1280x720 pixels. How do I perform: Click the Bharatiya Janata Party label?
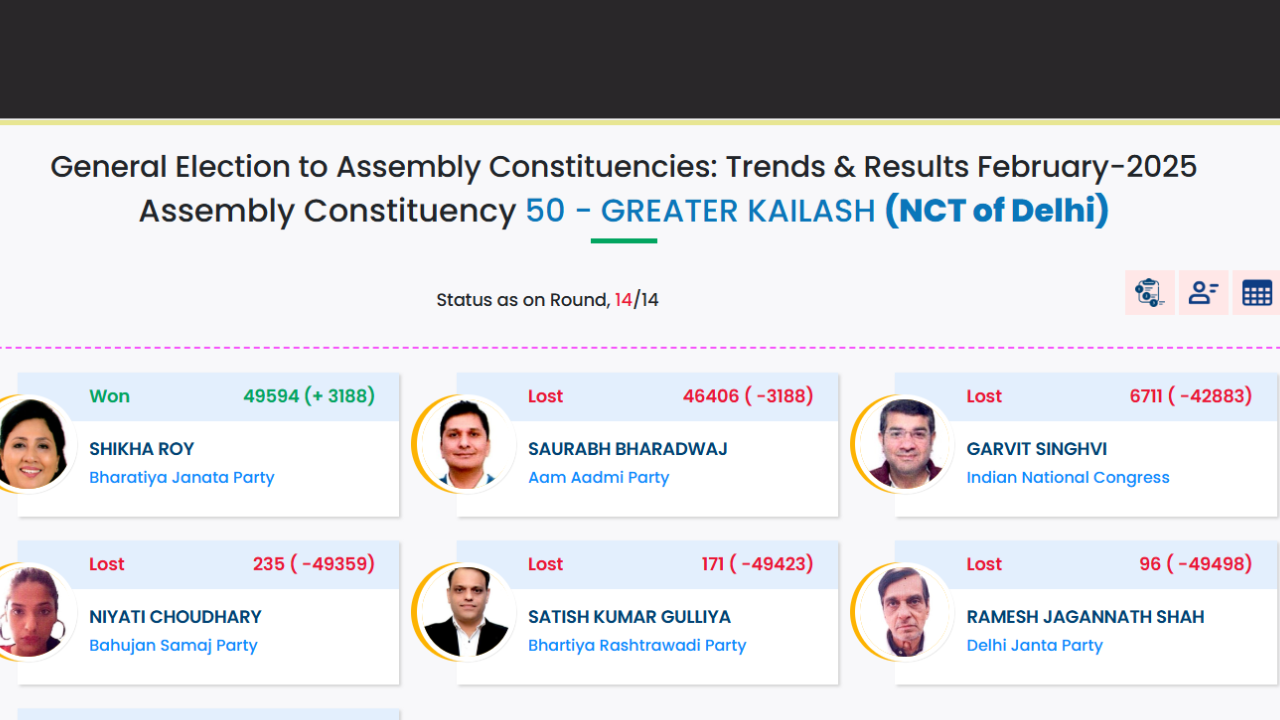click(x=181, y=478)
